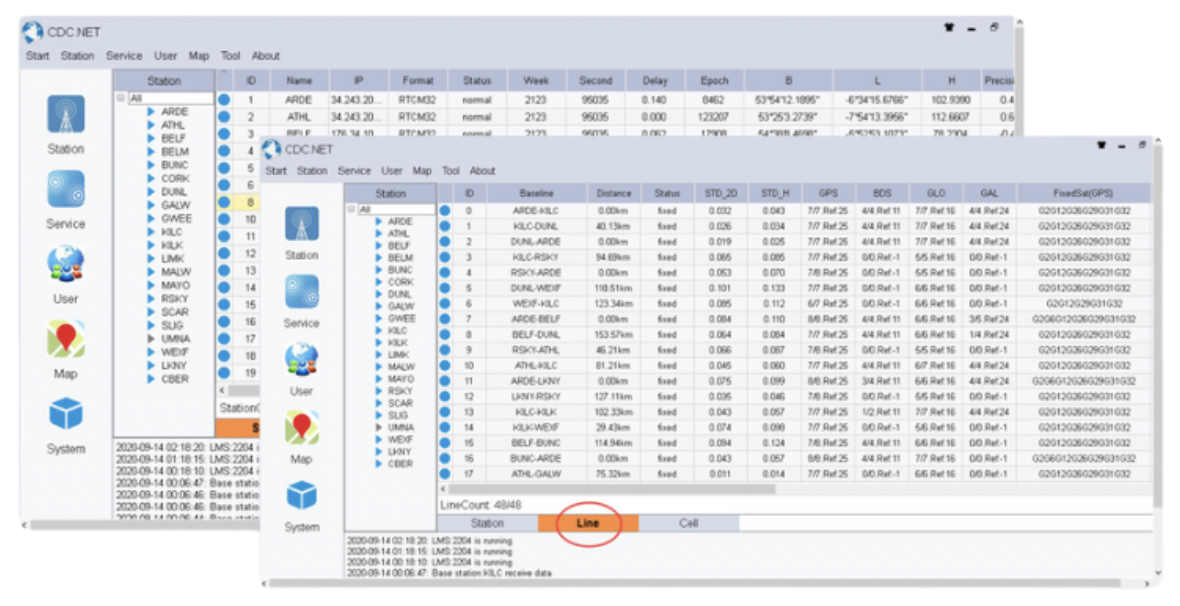
Task: Click the Station icon in front window sidebar
Action: coord(301,224)
